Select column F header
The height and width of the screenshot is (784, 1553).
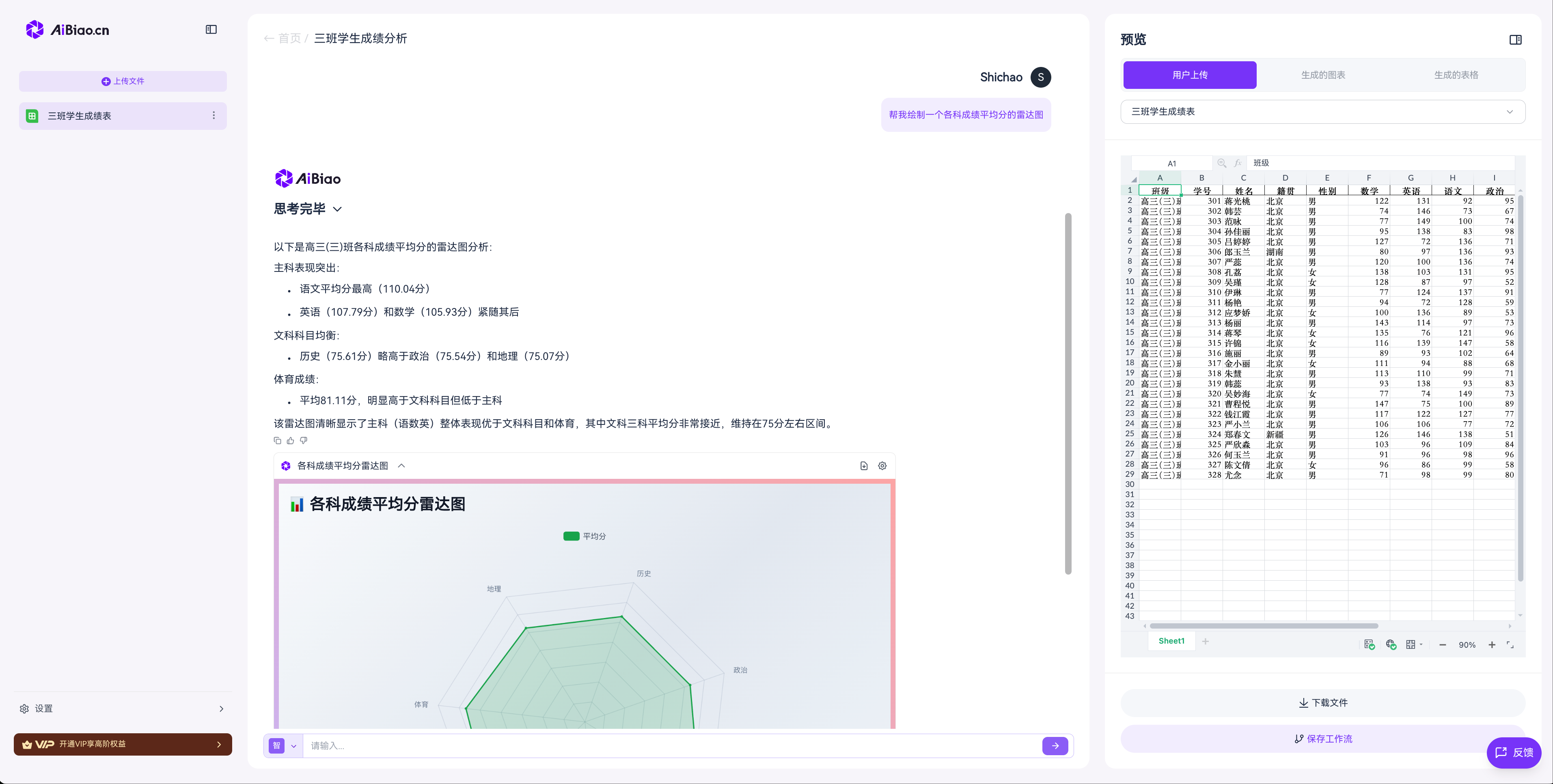(x=1369, y=178)
